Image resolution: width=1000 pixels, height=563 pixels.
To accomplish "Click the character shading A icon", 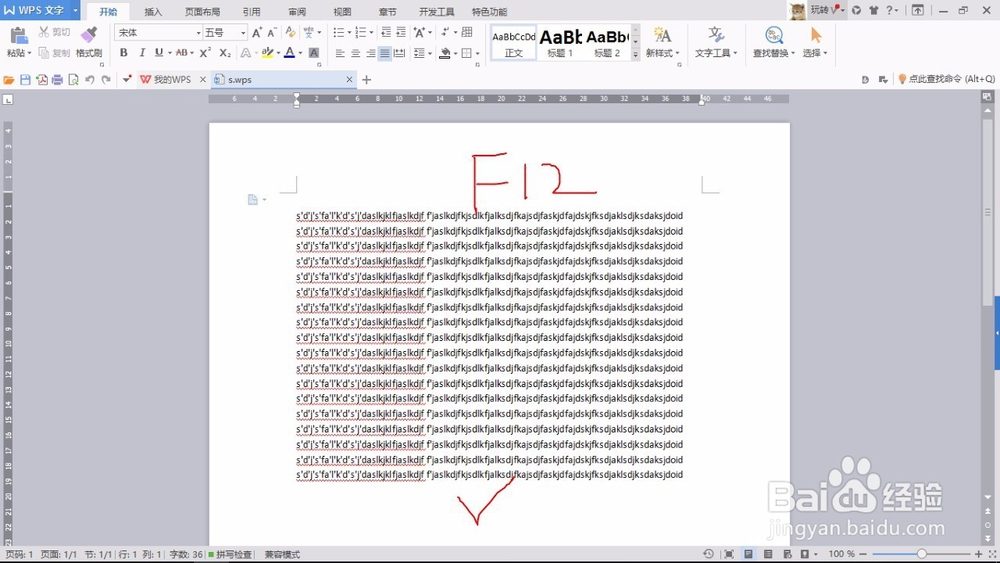I will (314, 53).
